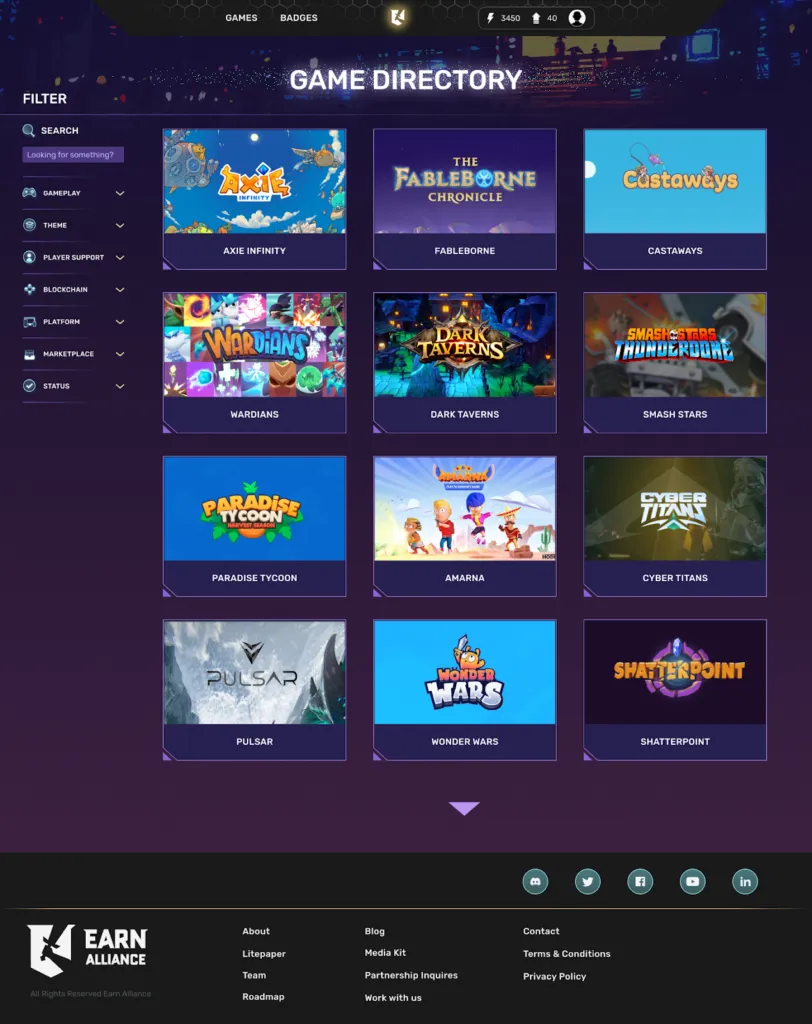The image size is (812, 1024).
Task: Click the Earn Alliance logo in top navbar
Action: (398, 18)
